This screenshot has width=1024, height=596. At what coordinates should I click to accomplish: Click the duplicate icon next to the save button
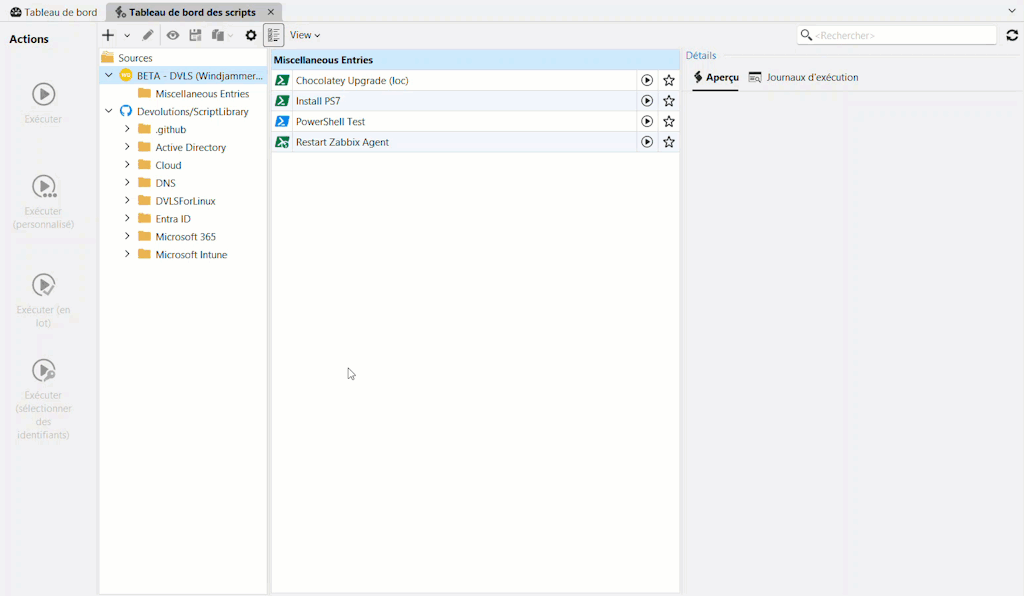219,35
